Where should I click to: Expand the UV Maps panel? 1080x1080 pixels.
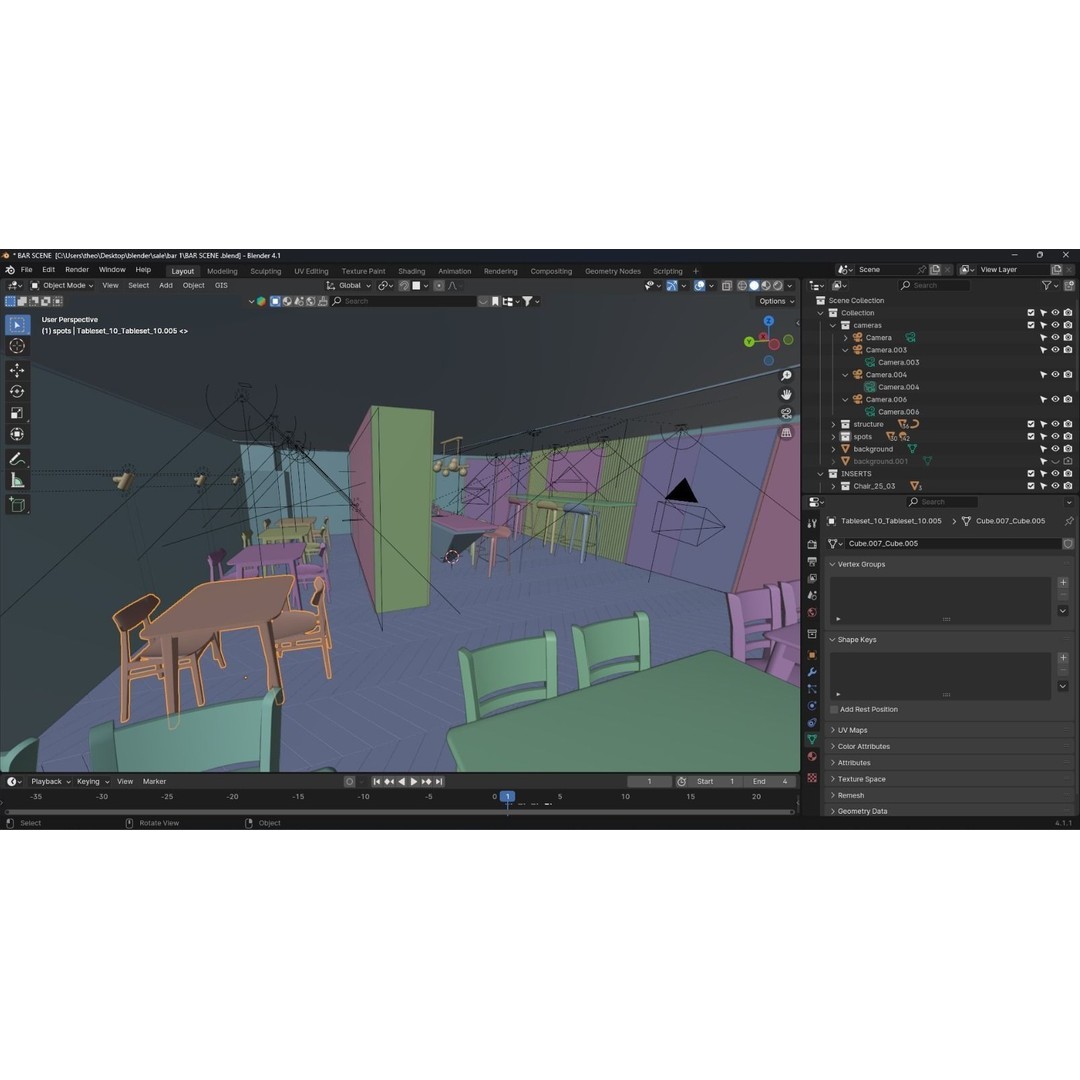pos(852,730)
